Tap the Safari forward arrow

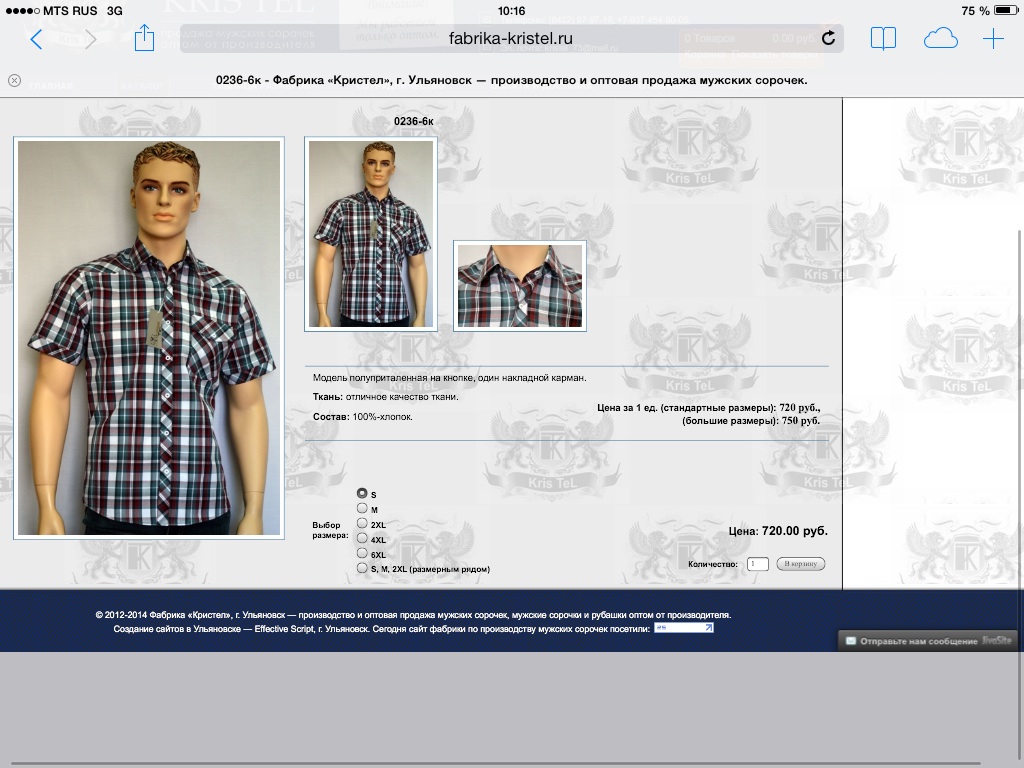pos(90,39)
